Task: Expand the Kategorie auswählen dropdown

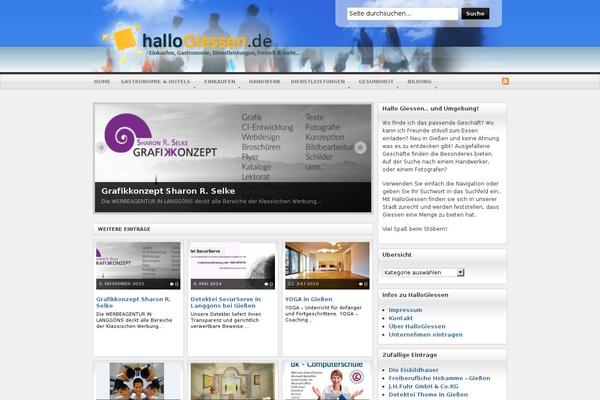Action: click(x=423, y=273)
